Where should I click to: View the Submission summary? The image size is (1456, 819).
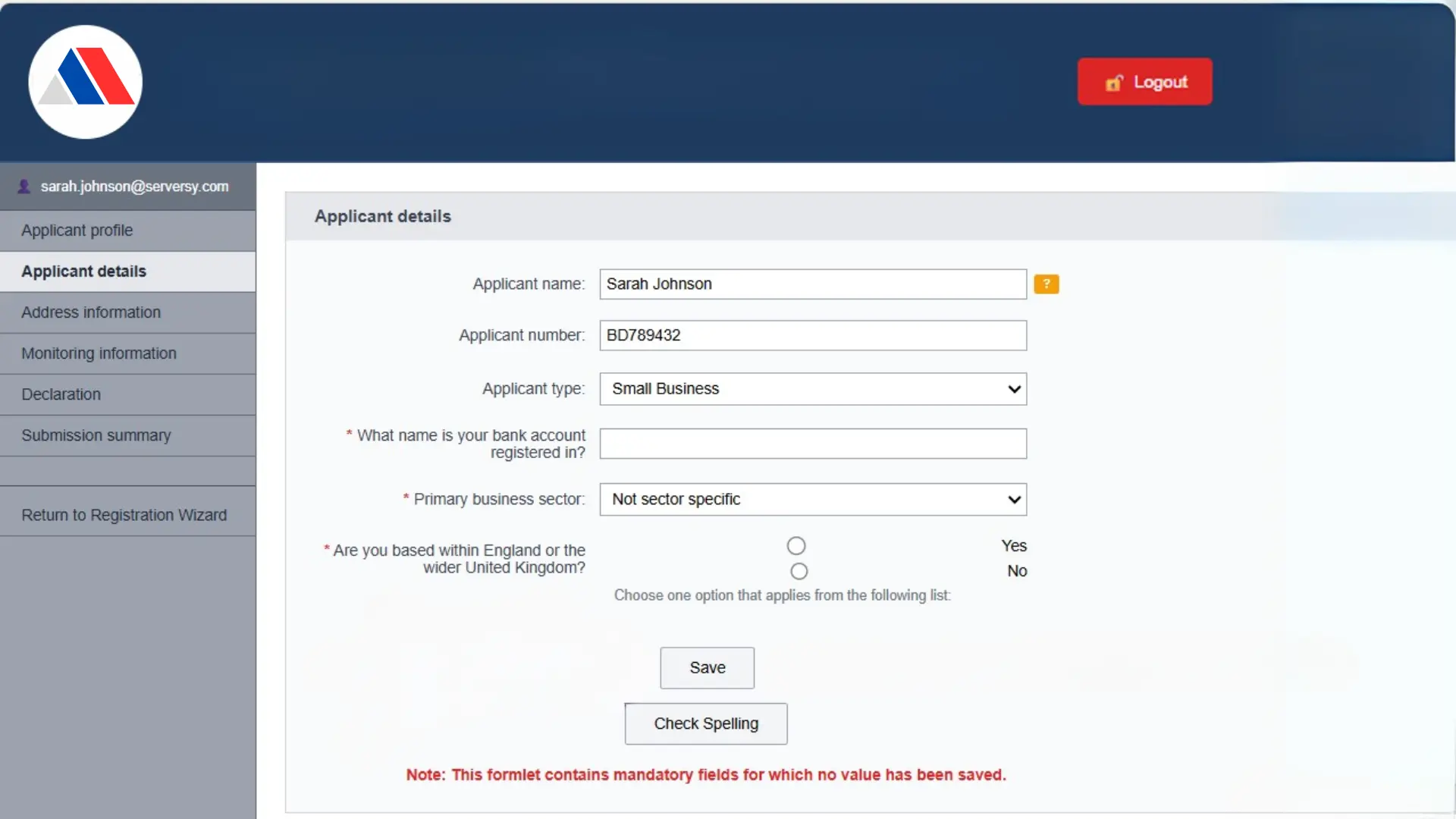tap(96, 435)
